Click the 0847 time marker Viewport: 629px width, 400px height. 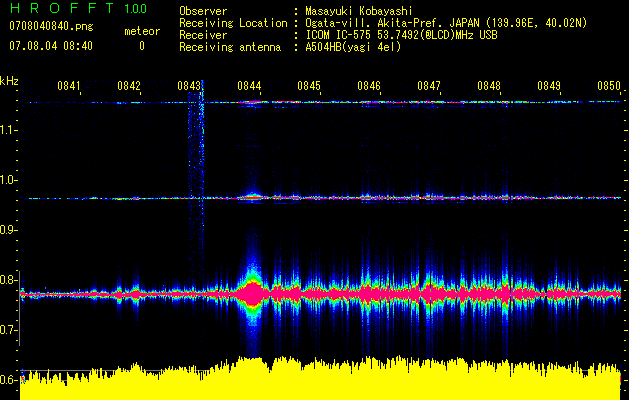429,87
